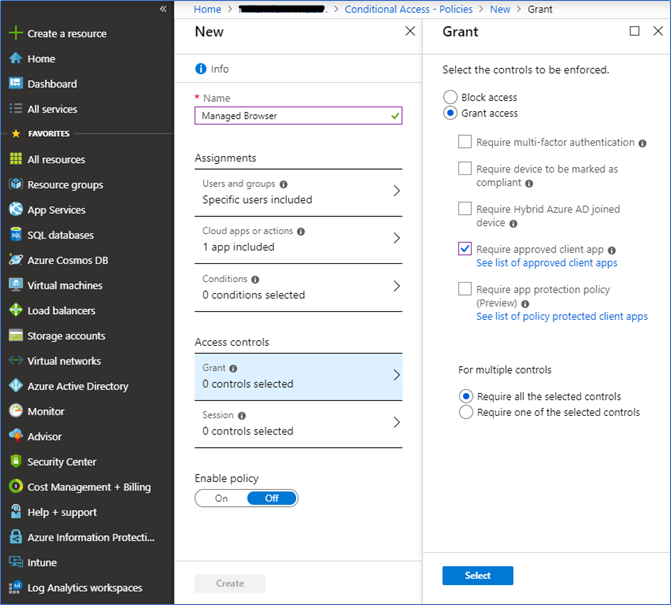Image resolution: width=671 pixels, height=605 pixels.
Task: Close the New policy pane
Action: pos(410,31)
